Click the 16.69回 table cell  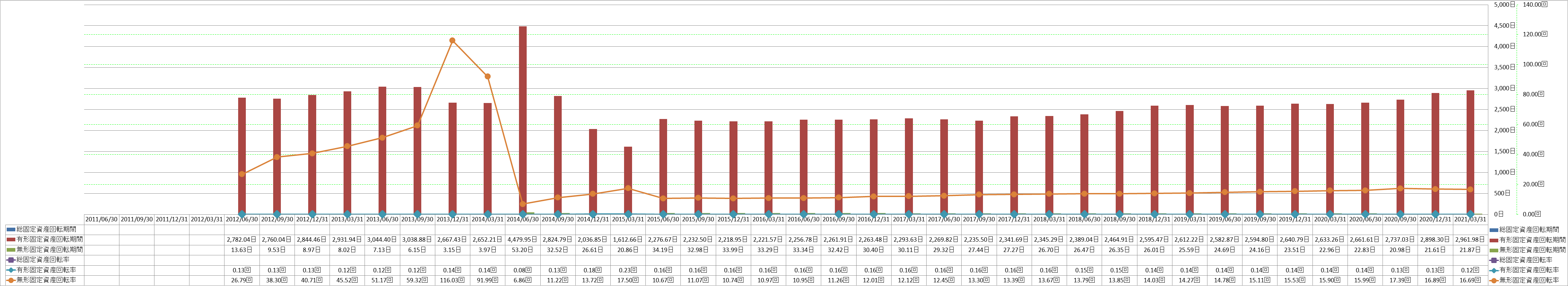click(x=1471, y=280)
